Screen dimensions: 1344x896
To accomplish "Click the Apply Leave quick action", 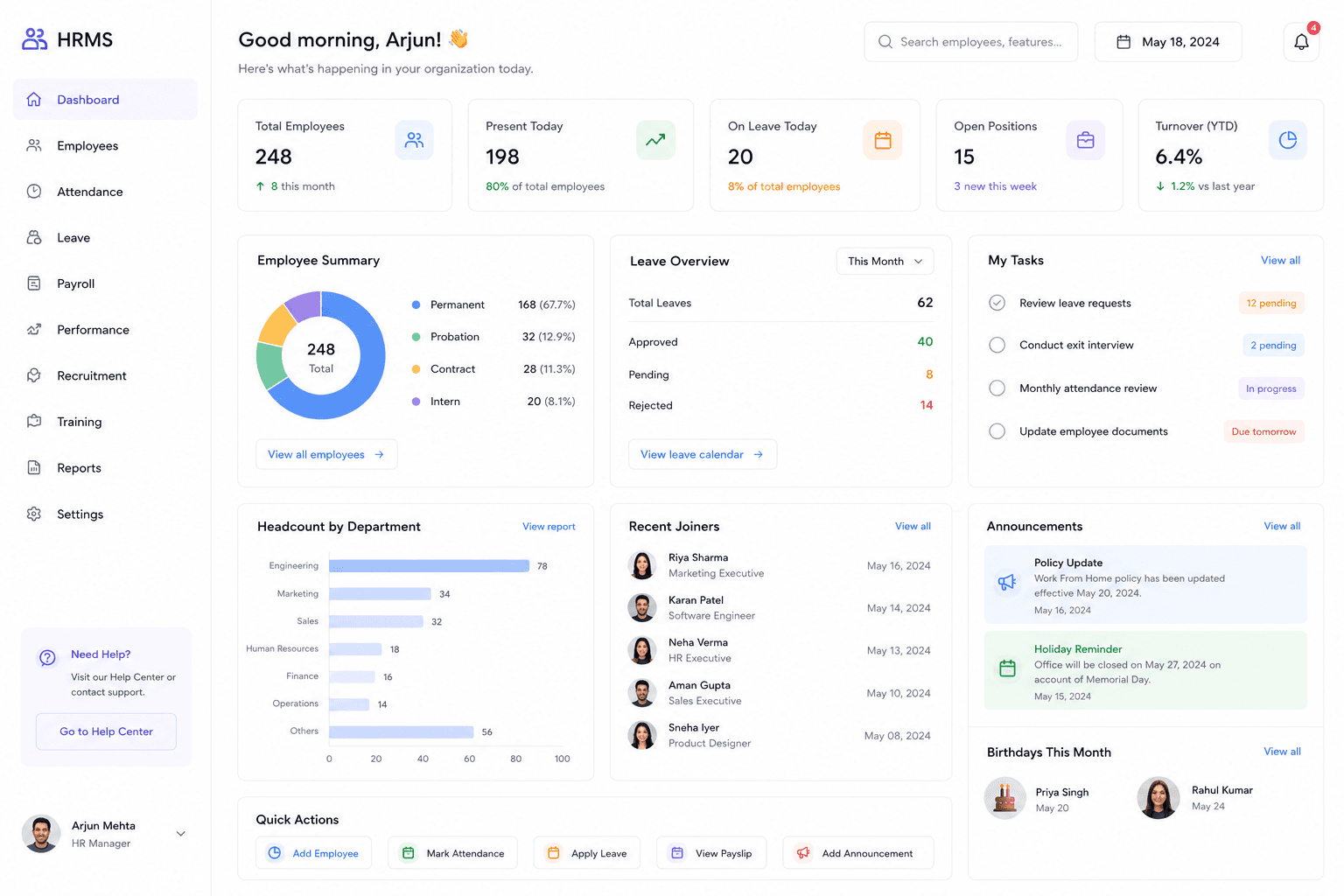I will pyautogui.click(x=587, y=853).
